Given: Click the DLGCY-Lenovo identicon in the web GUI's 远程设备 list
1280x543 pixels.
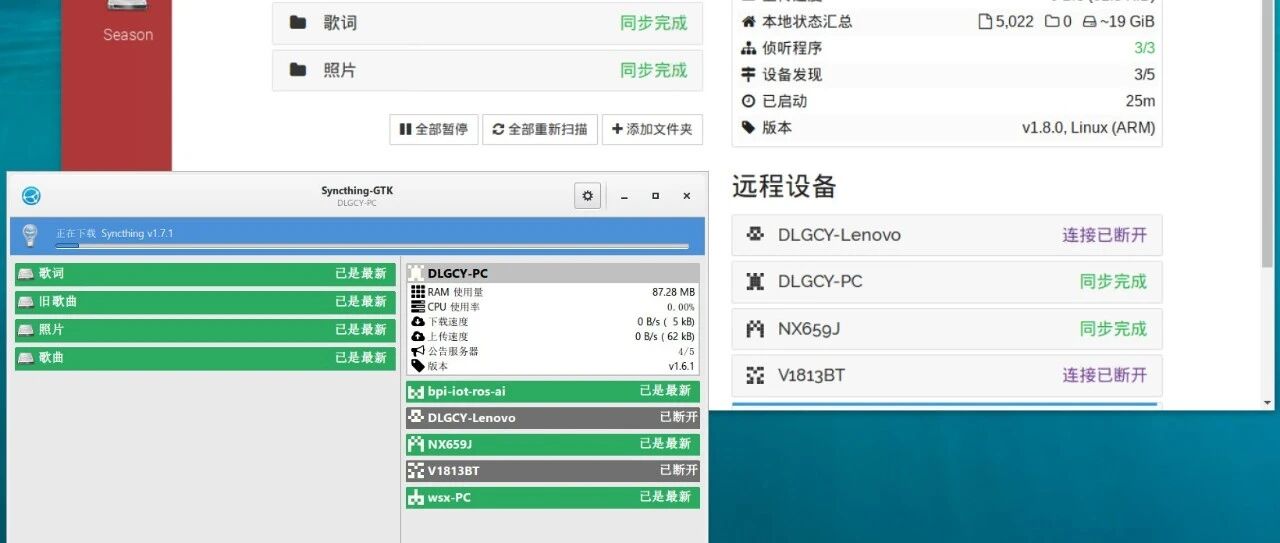Looking at the screenshot, I should [756, 235].
